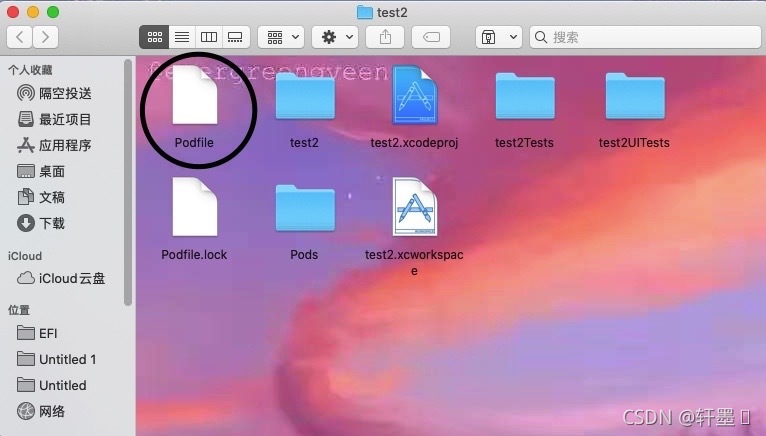Open Network (网络) in sidebar
This screenshot has width=766, height=436.
point(41,411)
